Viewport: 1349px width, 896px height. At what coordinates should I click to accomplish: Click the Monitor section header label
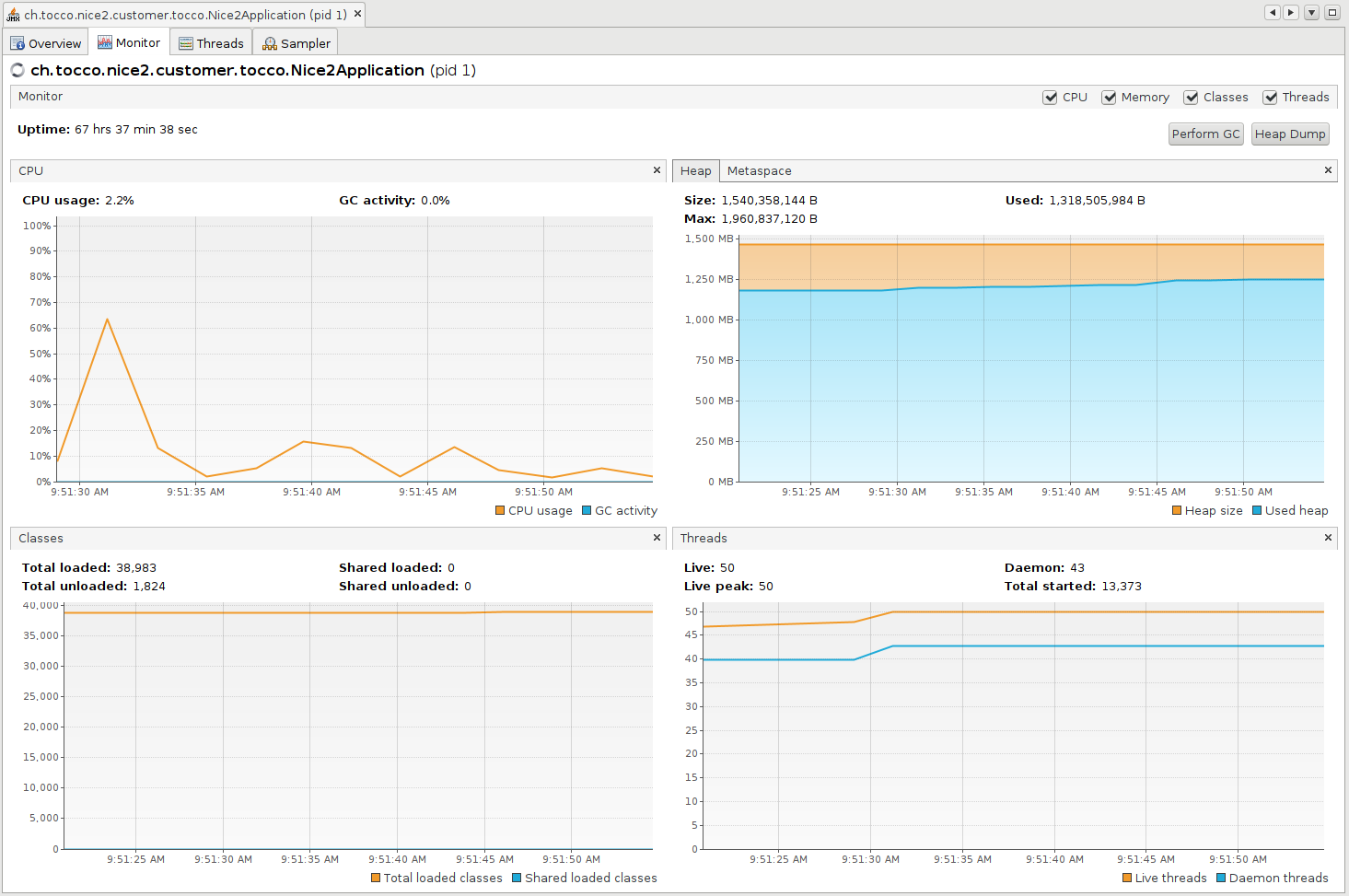point(41,97)
